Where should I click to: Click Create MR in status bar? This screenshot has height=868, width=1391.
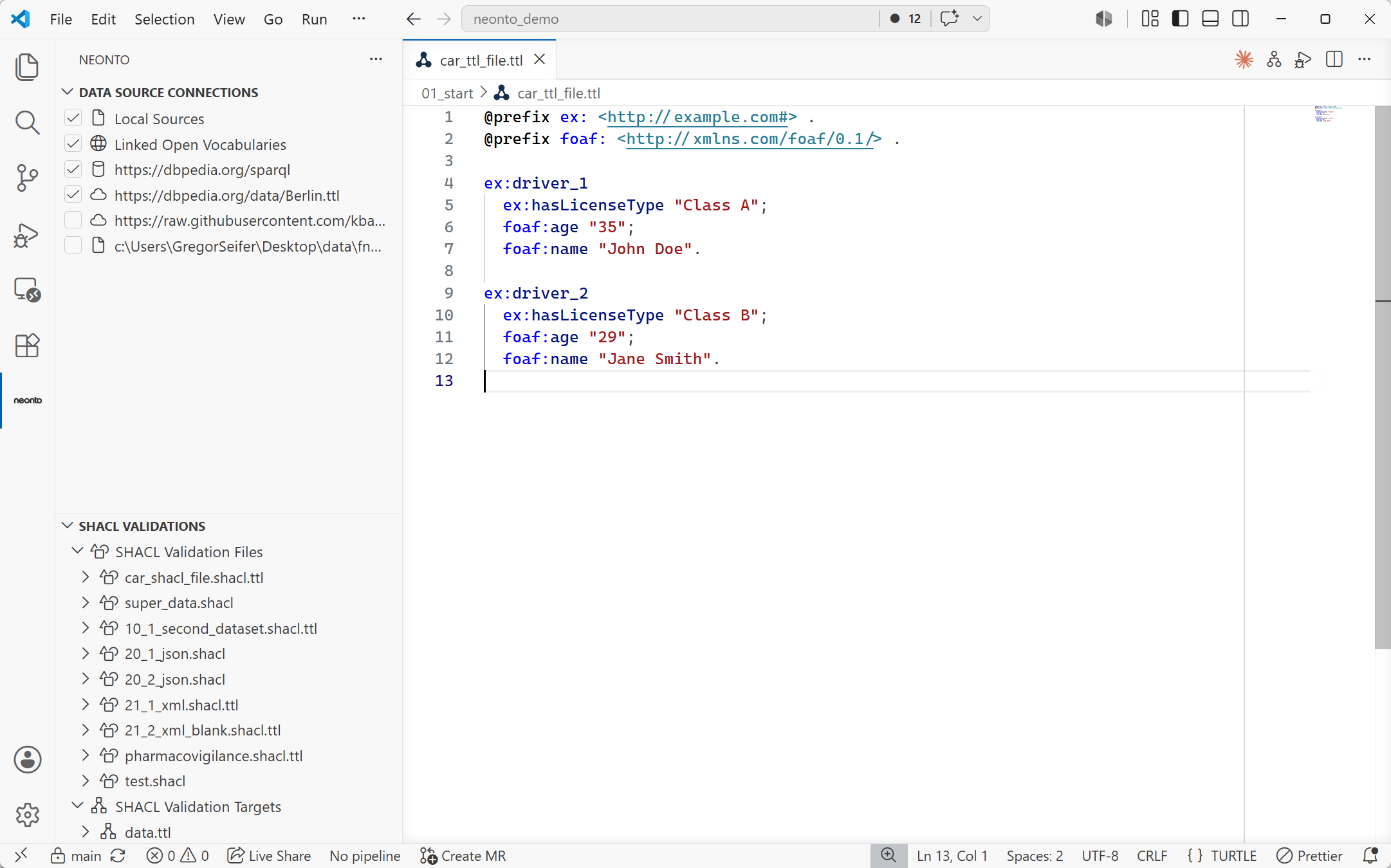coord(463,855)
